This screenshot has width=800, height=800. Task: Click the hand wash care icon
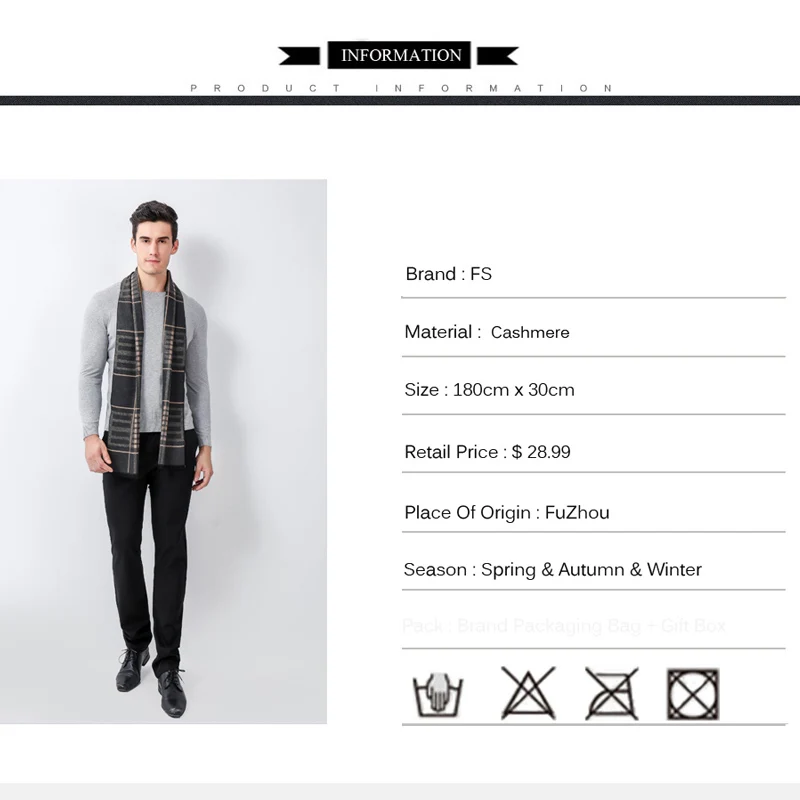point(438,694)
